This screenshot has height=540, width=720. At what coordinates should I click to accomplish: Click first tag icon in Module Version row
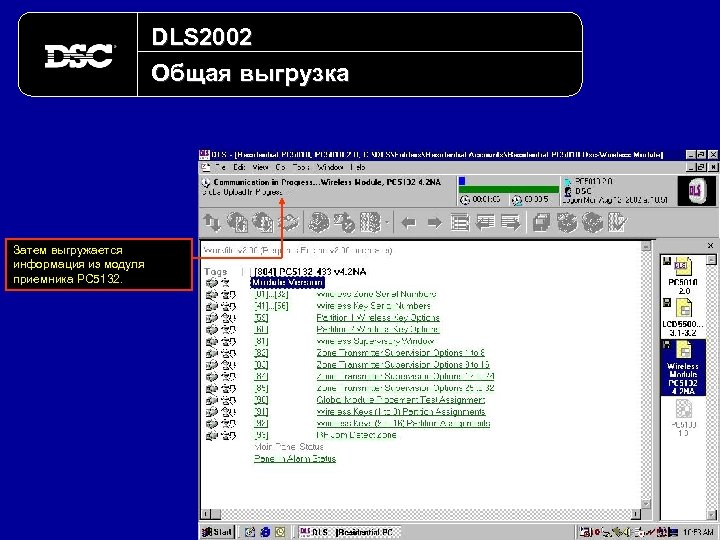211,283
